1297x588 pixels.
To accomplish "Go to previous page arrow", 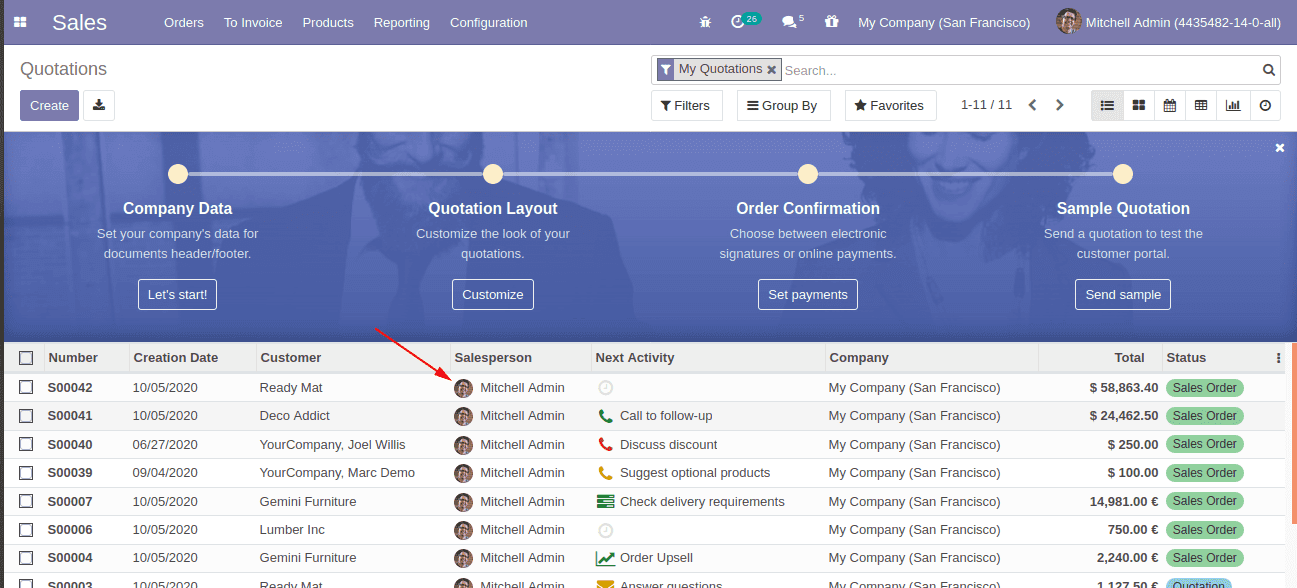I will click(1033, 105).
